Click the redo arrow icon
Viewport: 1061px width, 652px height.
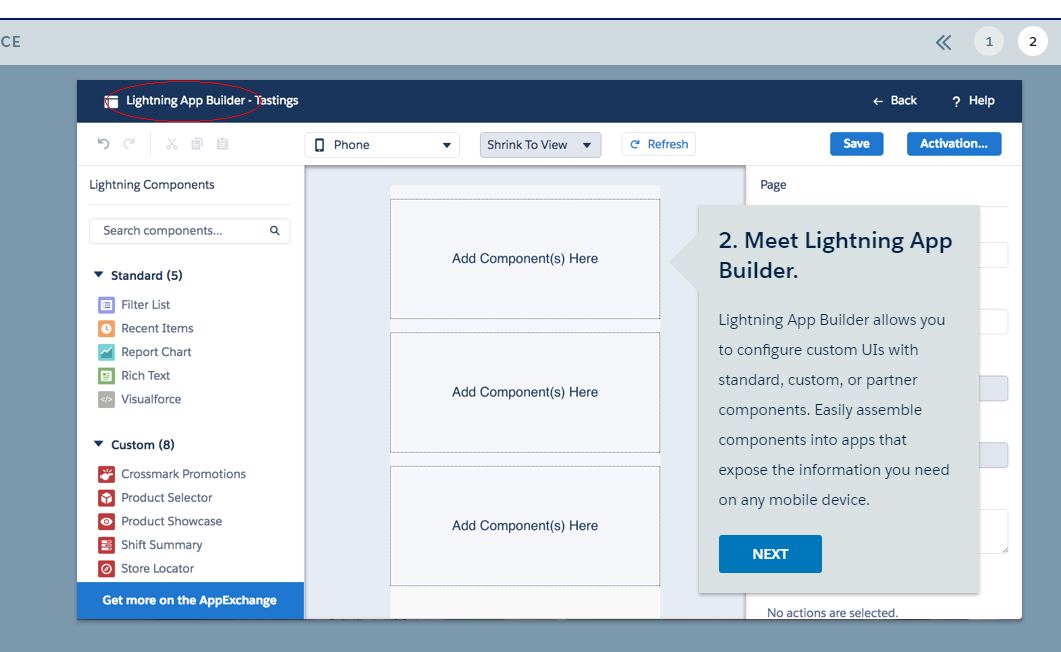(129, 143)
